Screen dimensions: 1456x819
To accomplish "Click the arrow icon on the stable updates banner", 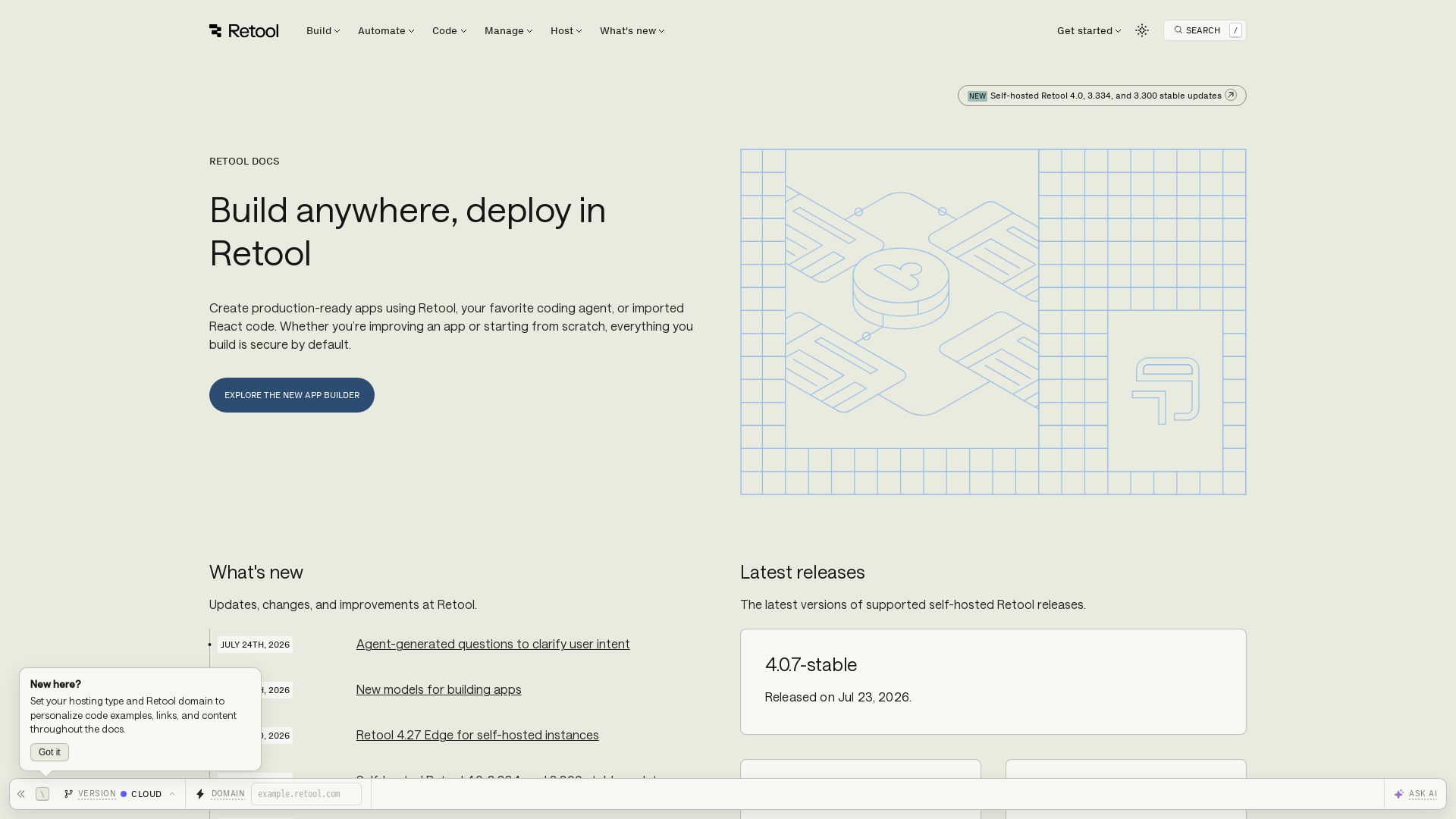I will [x=1231, y=96].
